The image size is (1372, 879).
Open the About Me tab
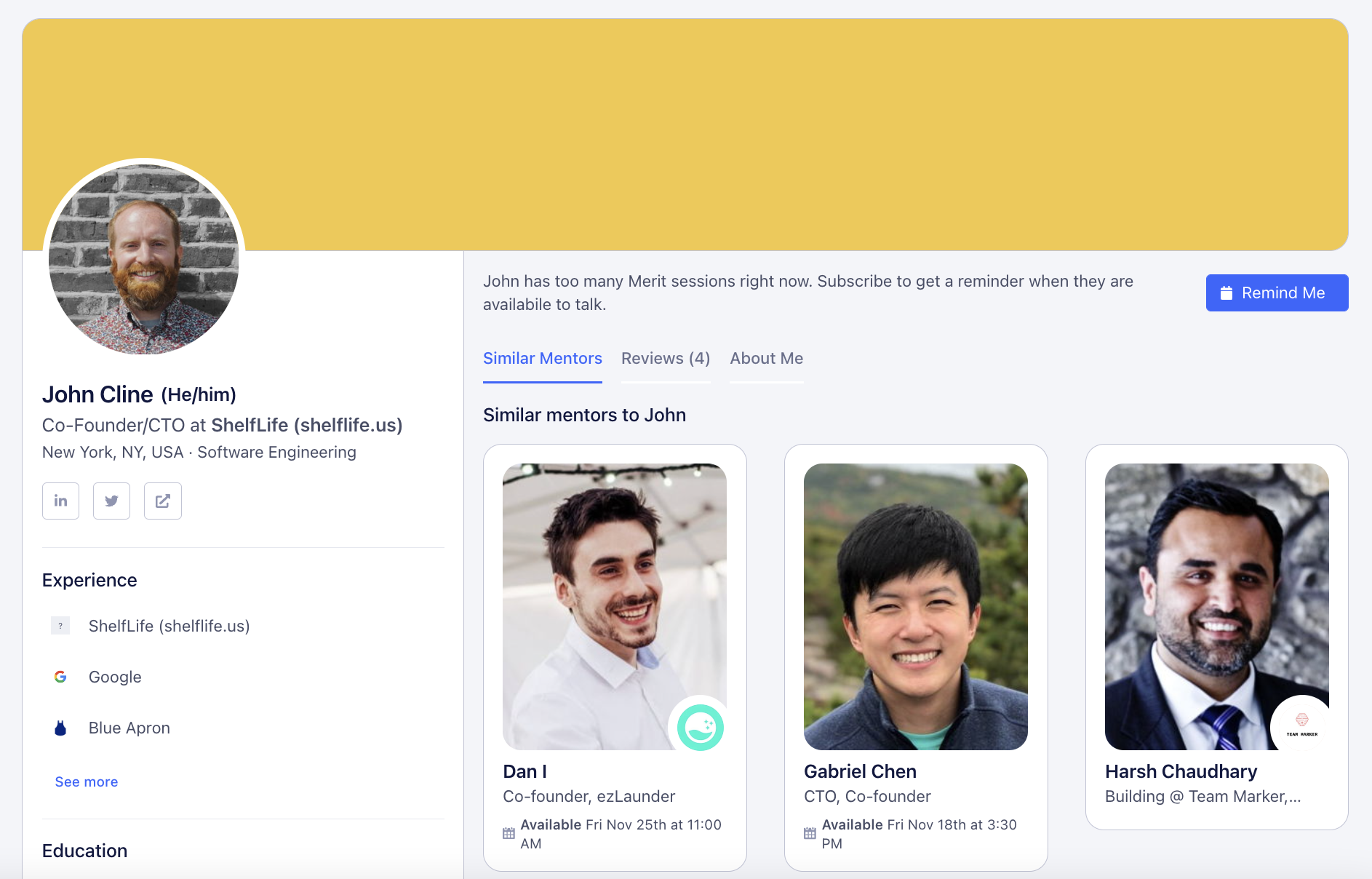click(x=766, y=358)
